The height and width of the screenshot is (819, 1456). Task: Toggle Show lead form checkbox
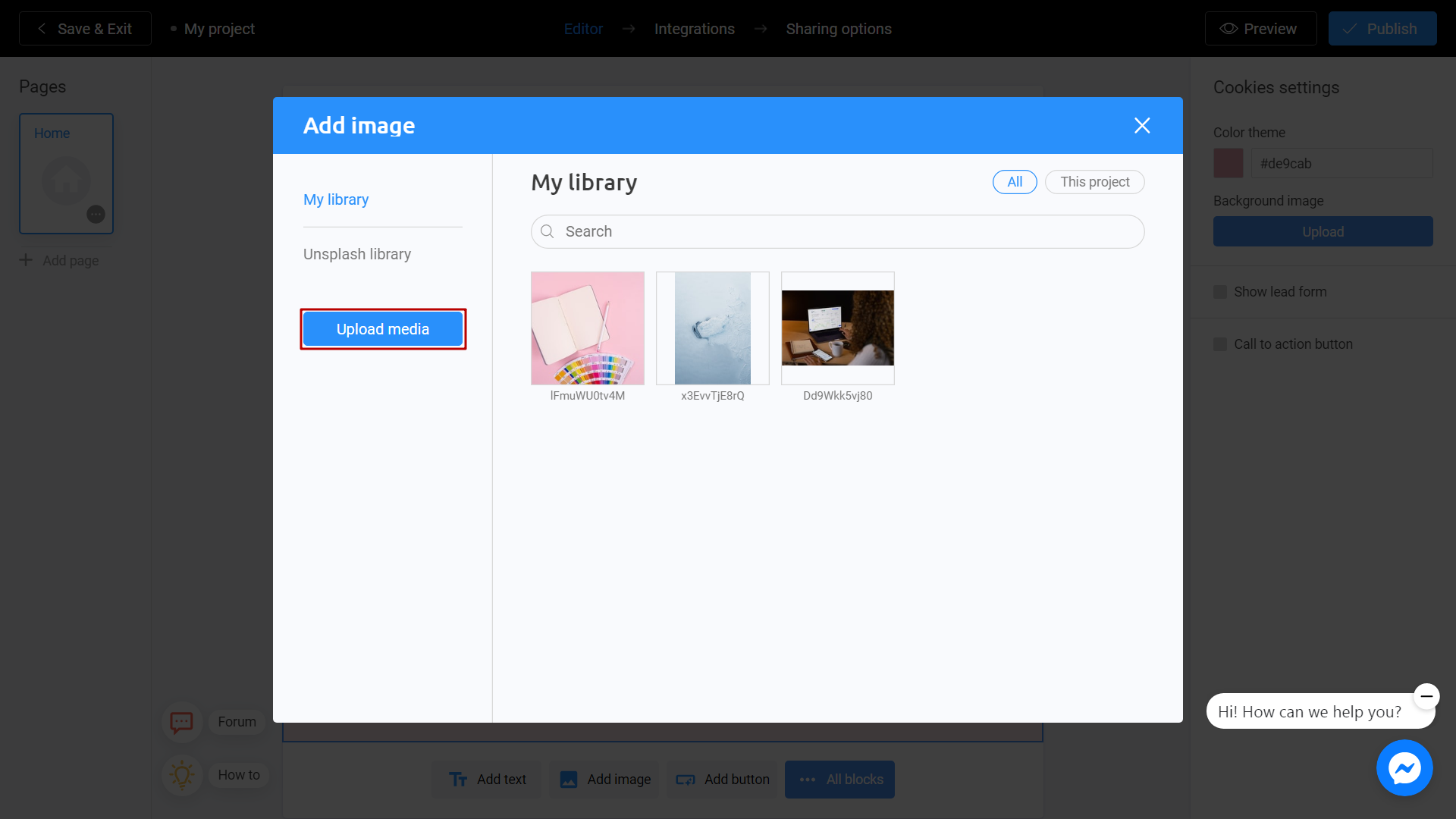[x=1220, y=292]
